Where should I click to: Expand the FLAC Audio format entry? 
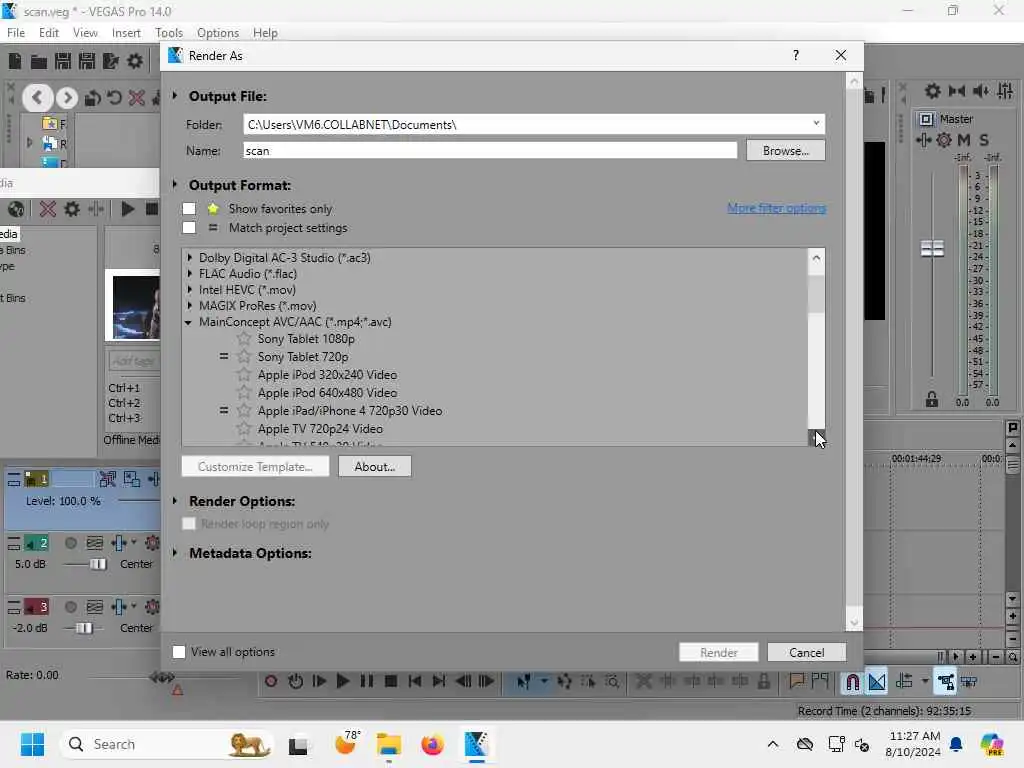(x=189, y=274)
